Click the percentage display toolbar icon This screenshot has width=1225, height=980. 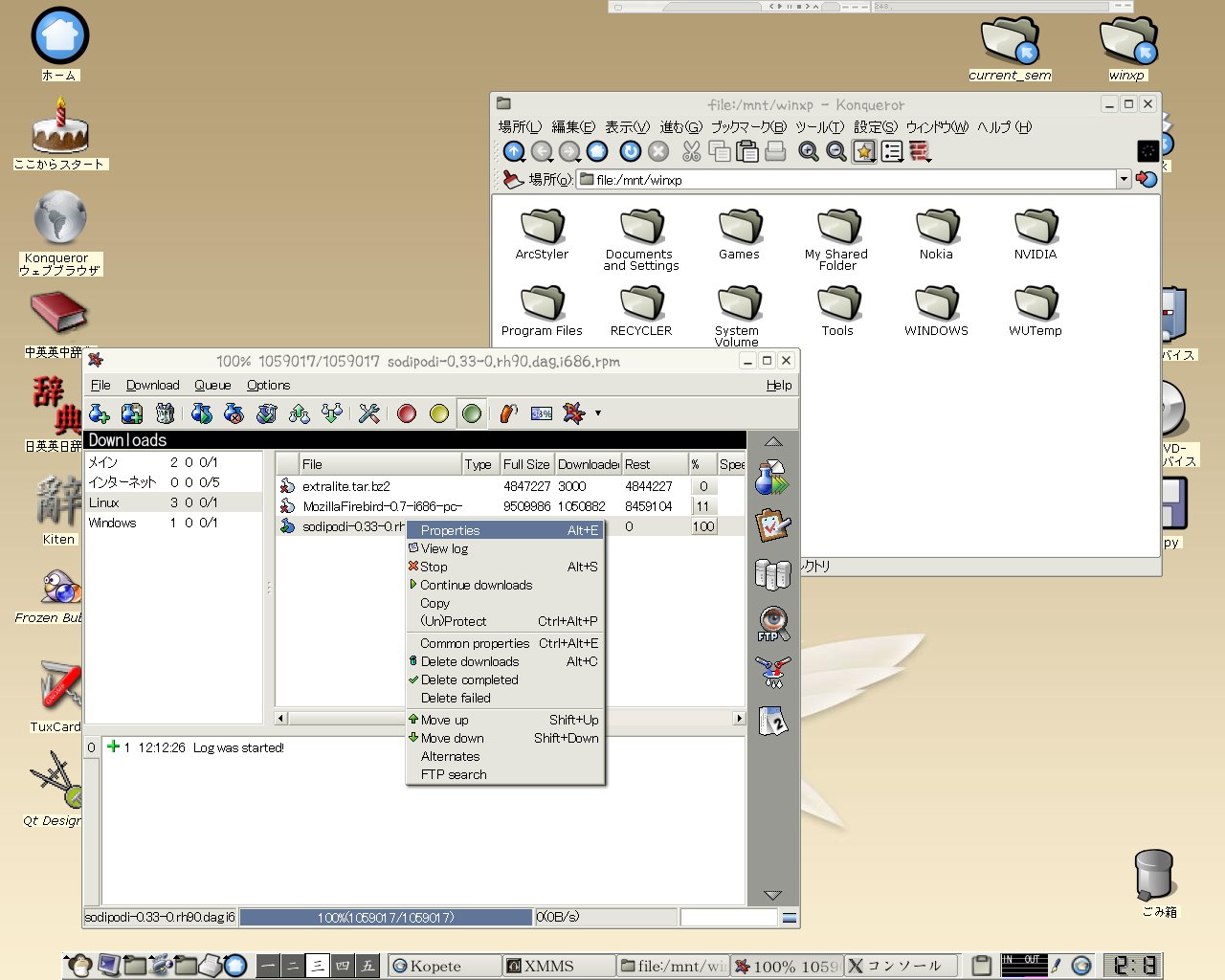(x=542, y=413)
